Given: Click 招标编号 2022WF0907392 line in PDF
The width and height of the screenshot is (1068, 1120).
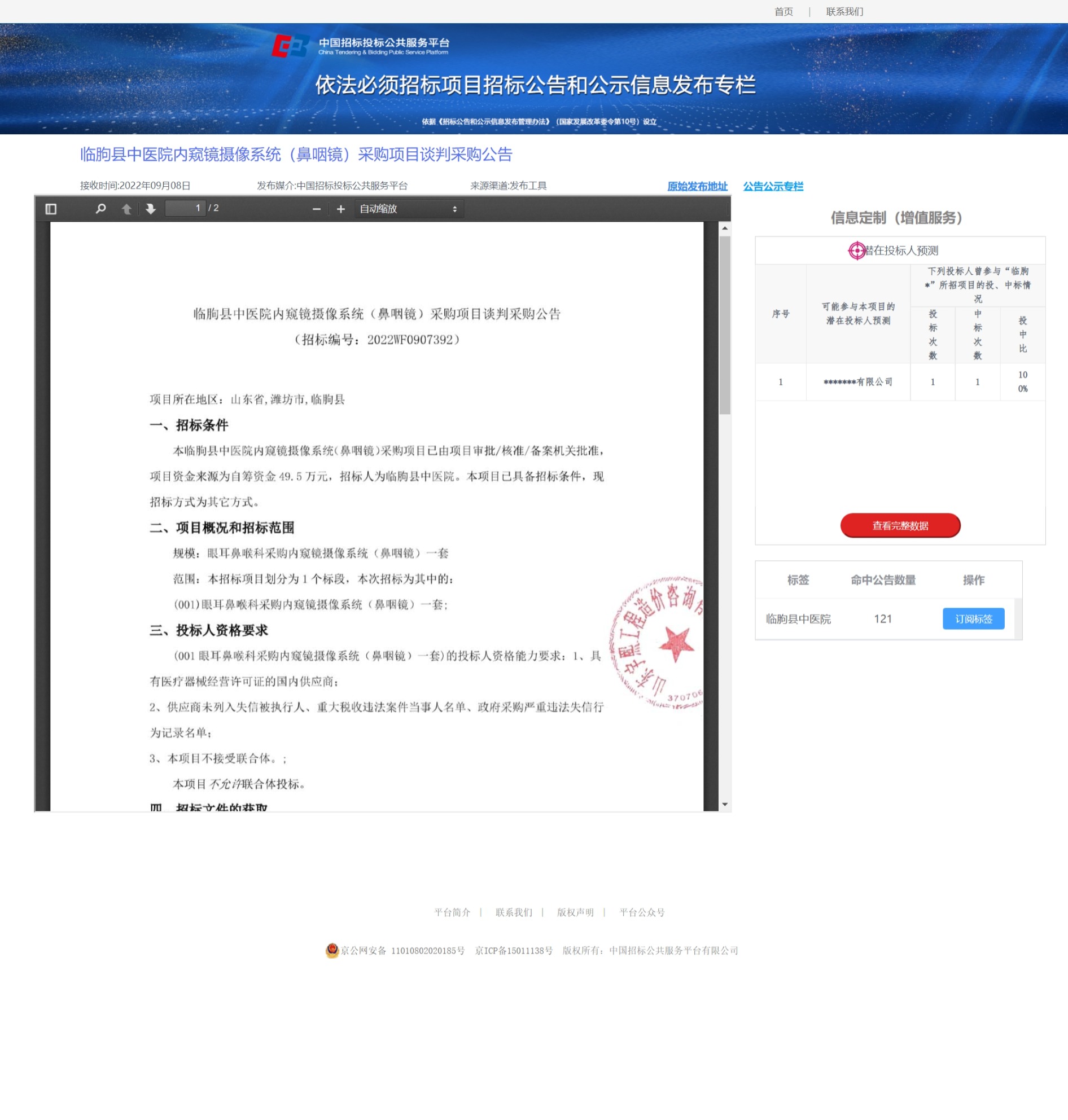Looking at the screenshot, I should (377, 340).
